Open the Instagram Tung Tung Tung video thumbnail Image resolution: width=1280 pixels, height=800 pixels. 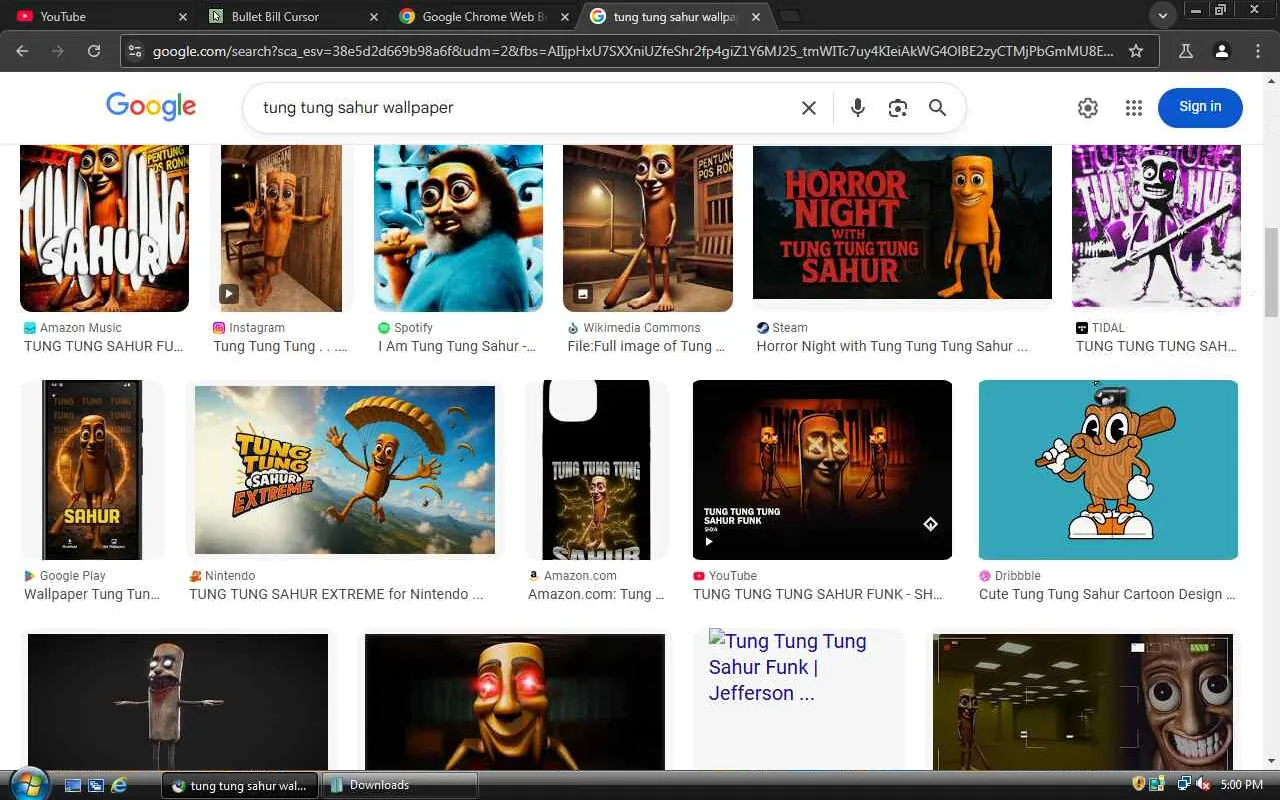click(282, 228)
